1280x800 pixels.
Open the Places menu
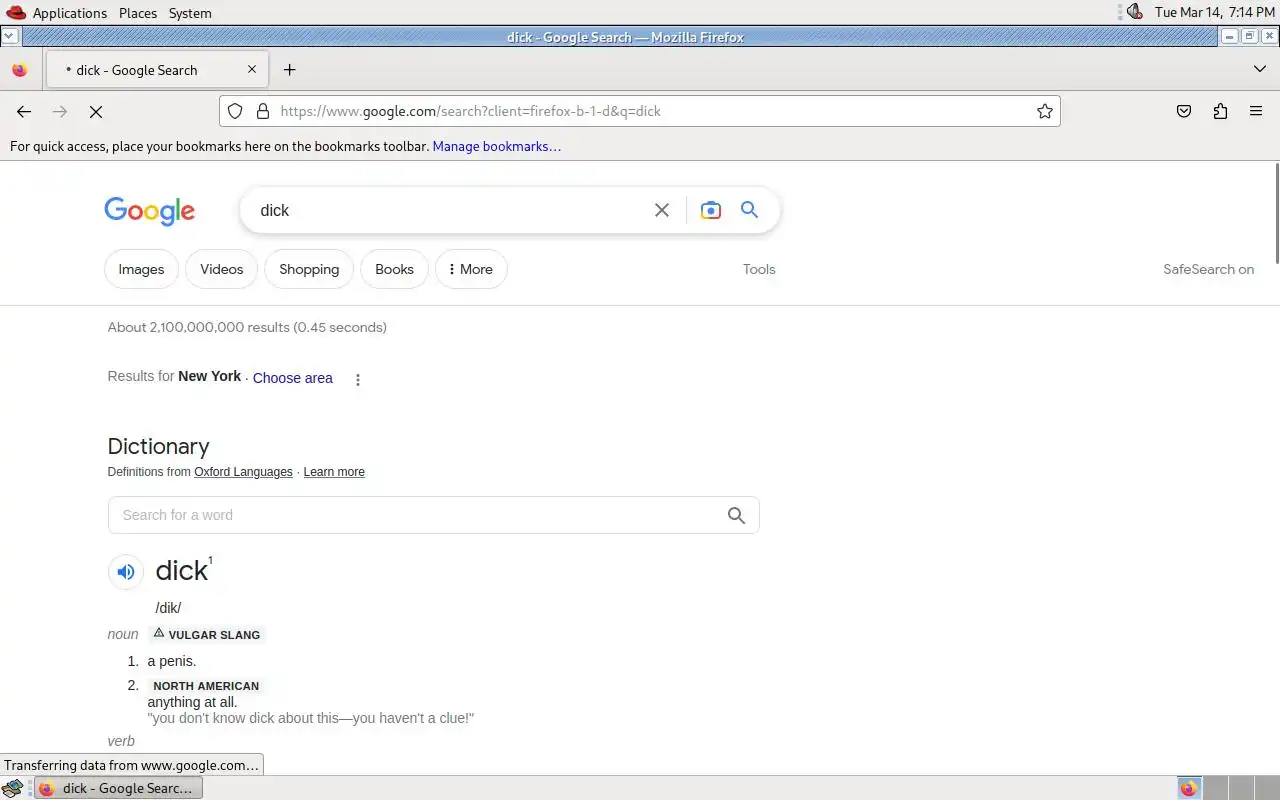[138, 13]
